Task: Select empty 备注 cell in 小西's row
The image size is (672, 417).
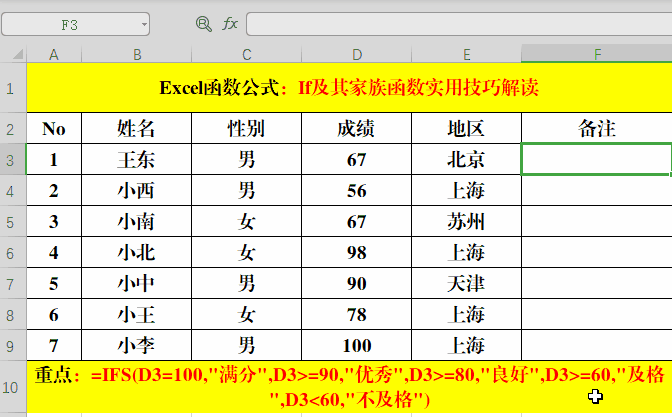Action: click(x=597, y=190)
